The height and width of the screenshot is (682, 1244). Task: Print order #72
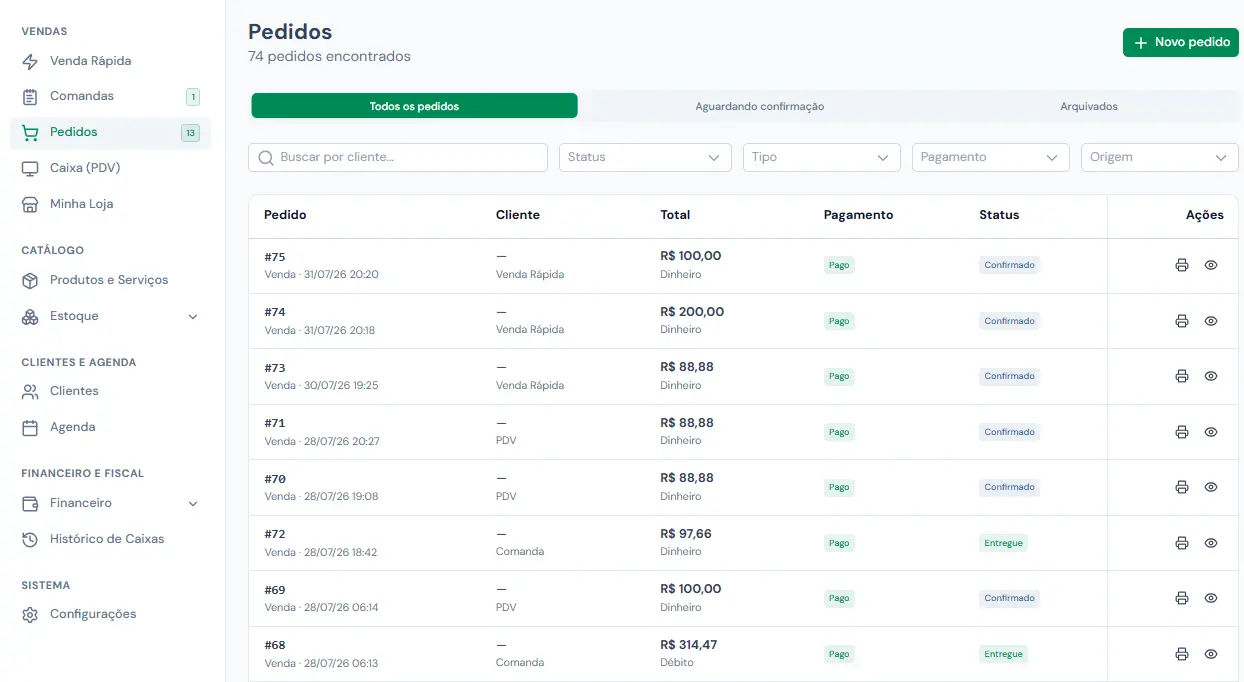pyautogui.click(x=1181, y=543)
